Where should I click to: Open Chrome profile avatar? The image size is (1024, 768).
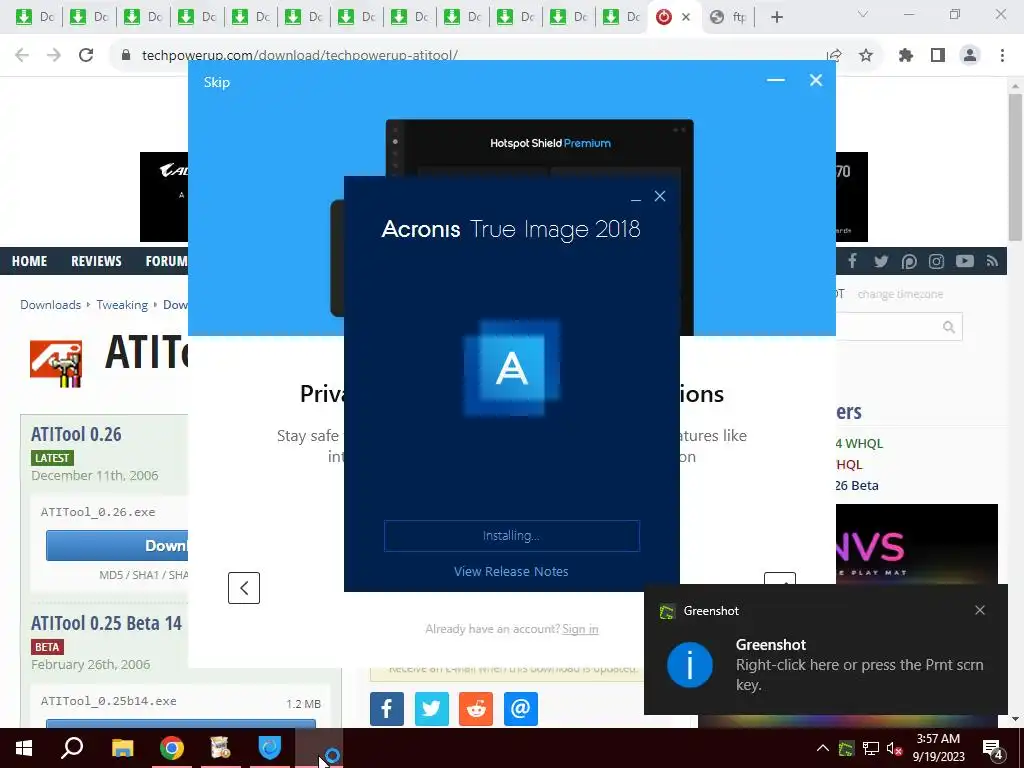pos(970,55)
